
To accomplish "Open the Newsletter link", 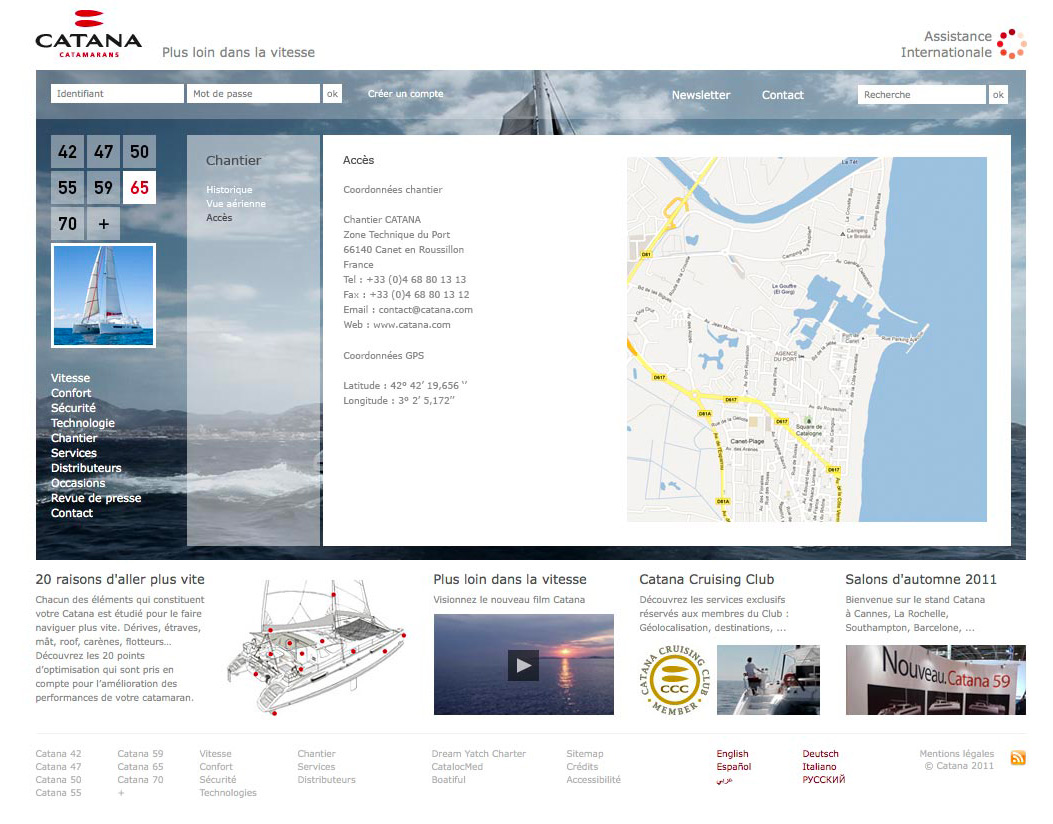I will (x=701, y=95).
